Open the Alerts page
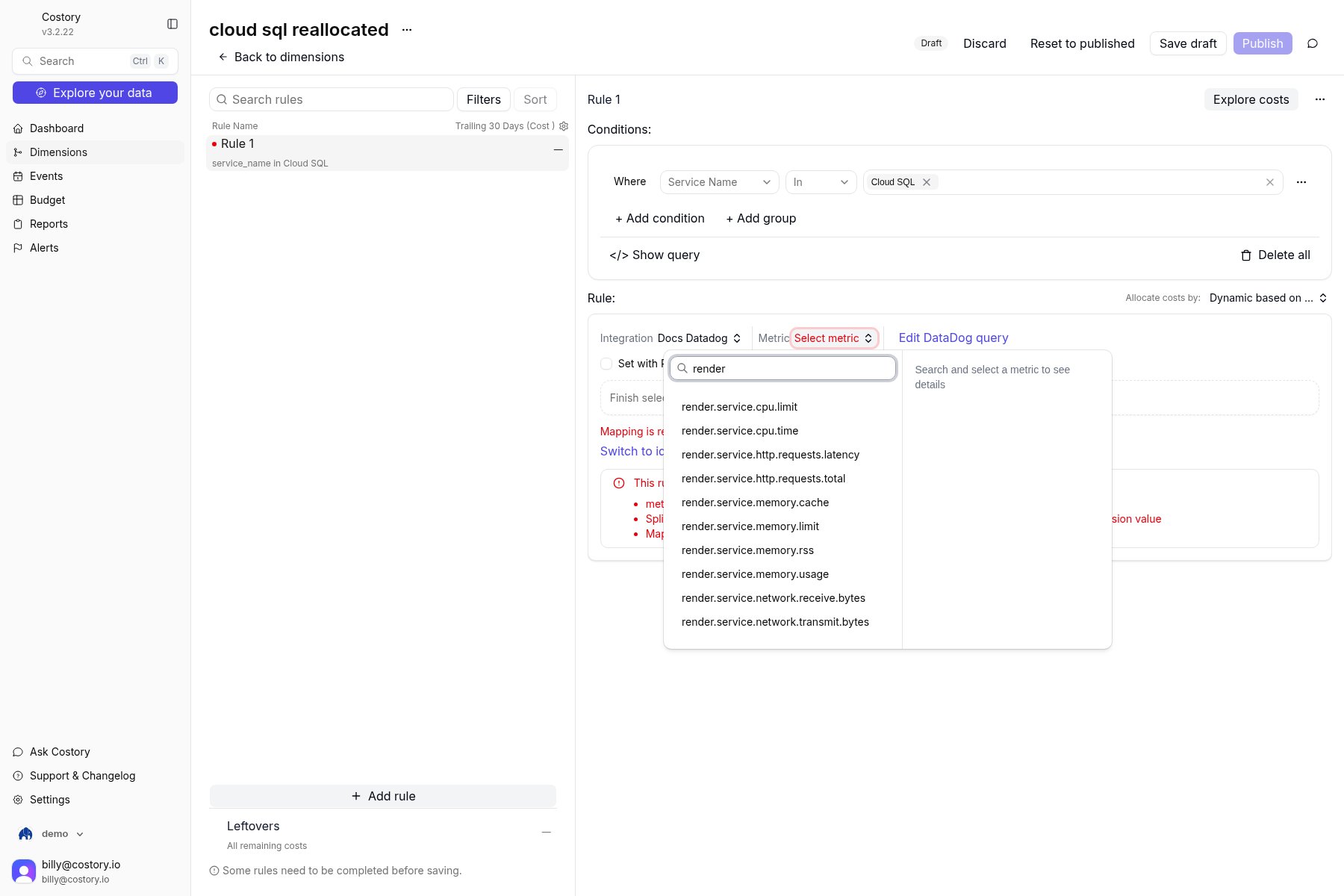1344x896 pixels. point(96,248)
